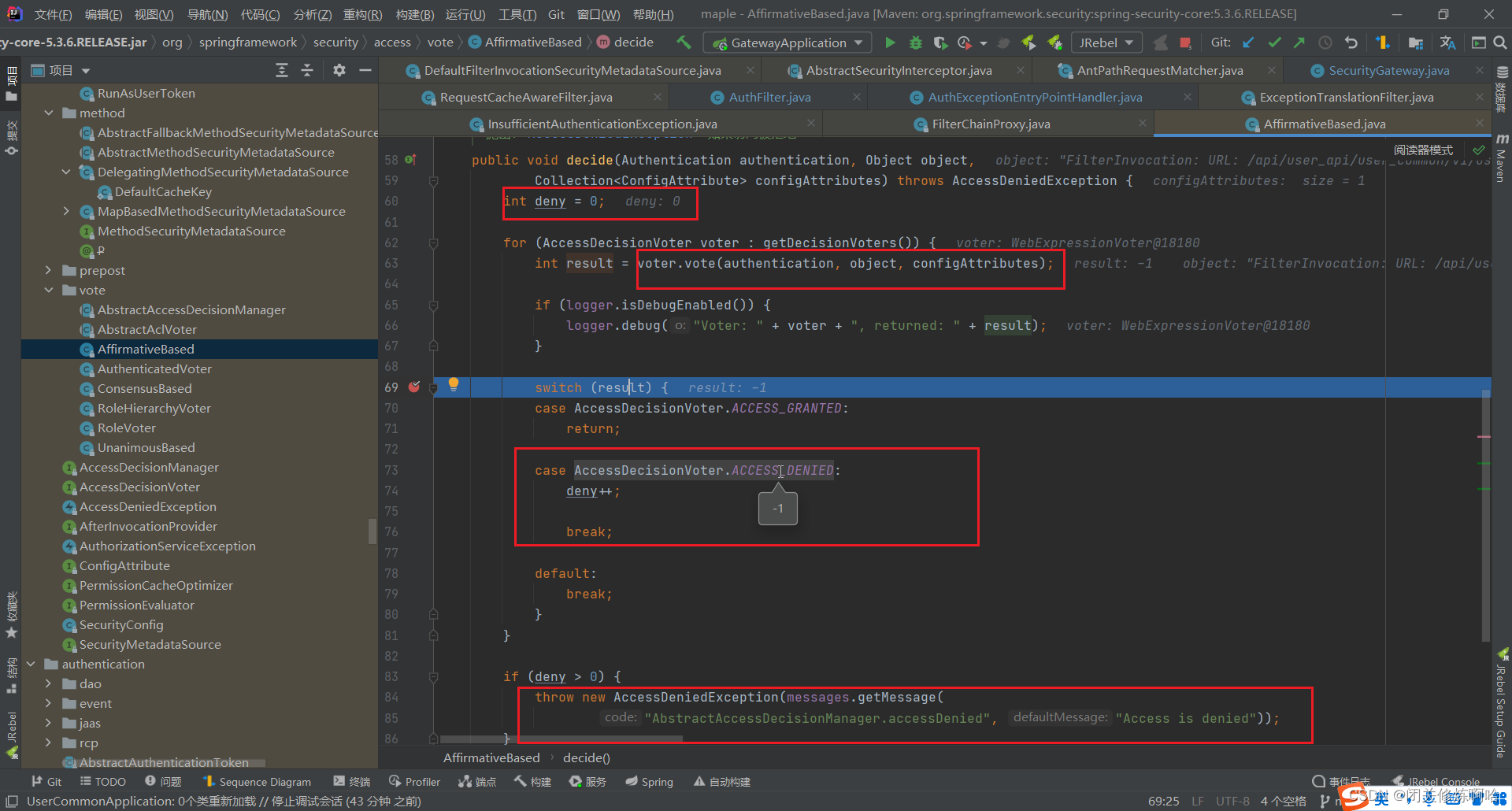Click the Profiler run icon in toolbar
Viewport: 1512px width, 811px height.
(x=965, y=43)
